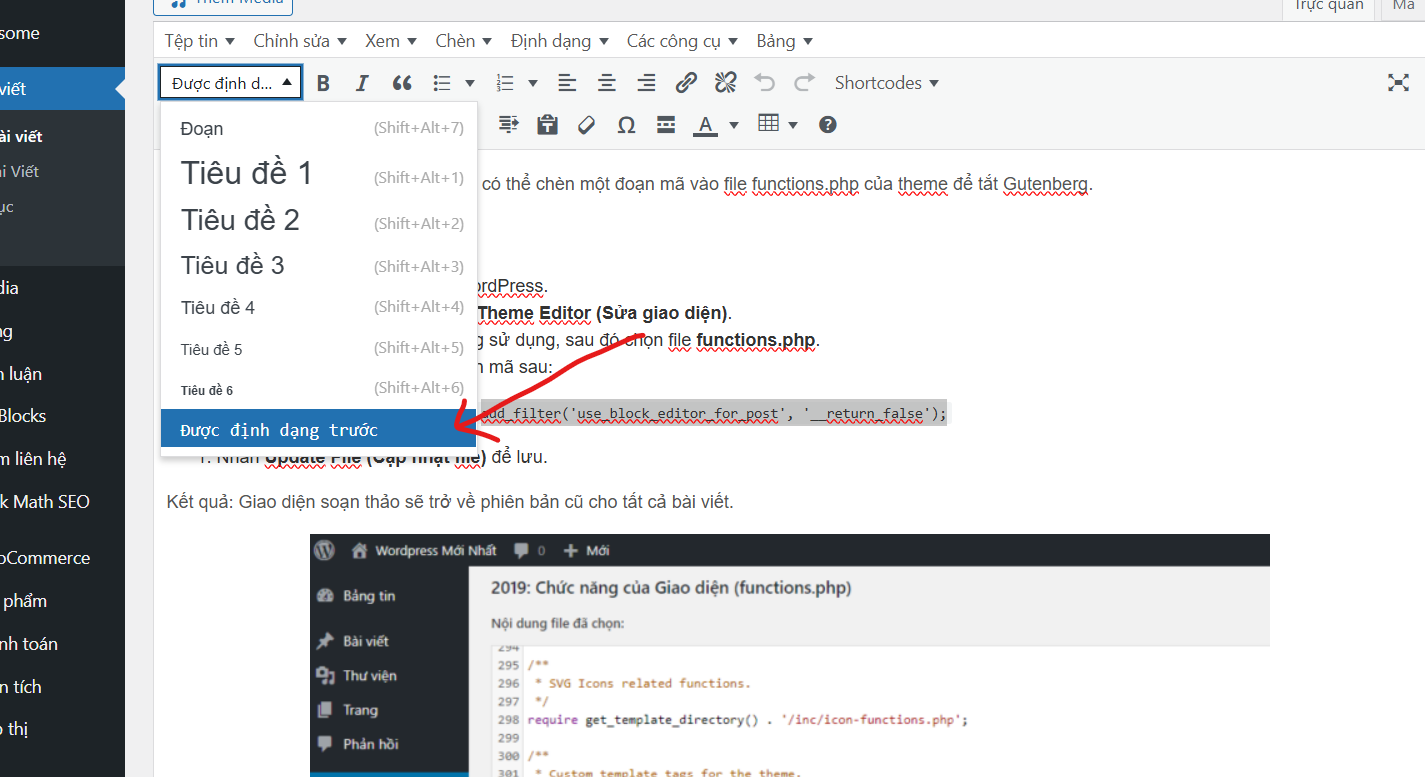Toggle fullscreen editor mode
Image resolution: width=1425 pixels, height=777 pixels.
coord(1398,83)
